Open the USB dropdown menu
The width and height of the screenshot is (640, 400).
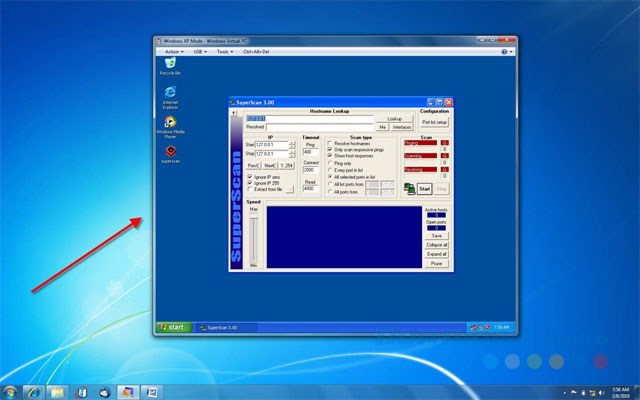pyautogui.click(x=200, y=52)
